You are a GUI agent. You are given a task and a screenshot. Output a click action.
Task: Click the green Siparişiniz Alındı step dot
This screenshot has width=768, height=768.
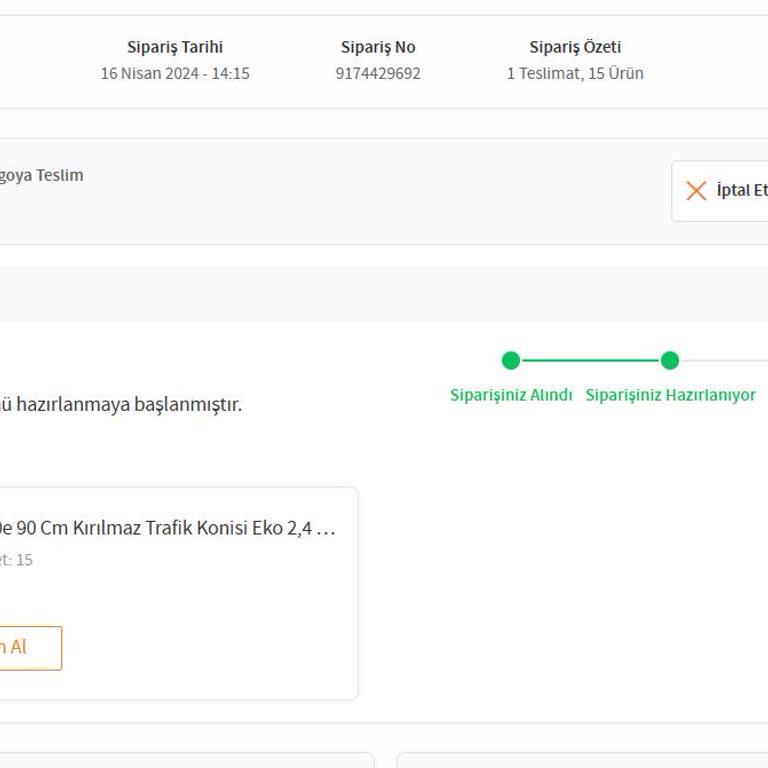point(511,360)
